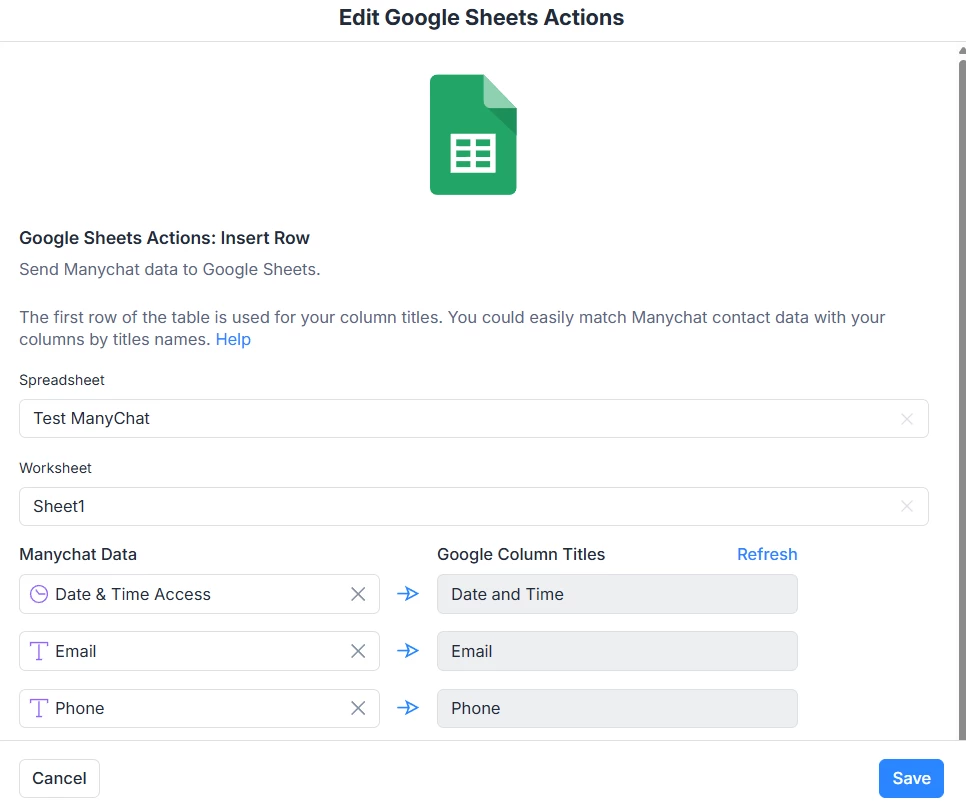Screen dimensions: 966x810
Task: Click the arrow icon pointing to Phone column
Action: point(408,708)
